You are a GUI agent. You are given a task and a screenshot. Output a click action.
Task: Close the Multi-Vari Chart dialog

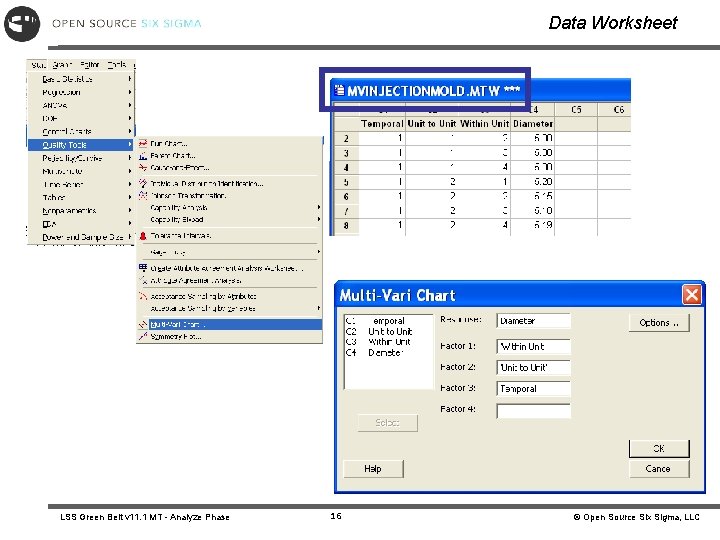pos(692,295)
